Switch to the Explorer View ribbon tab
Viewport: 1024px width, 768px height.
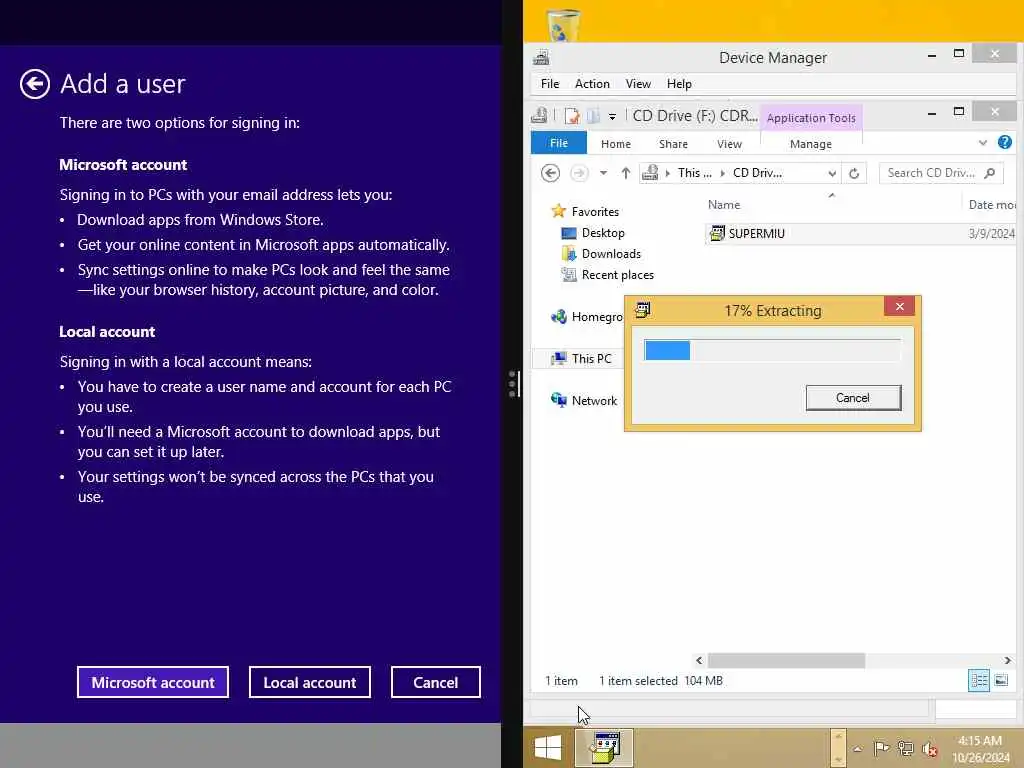coord(729,144)
